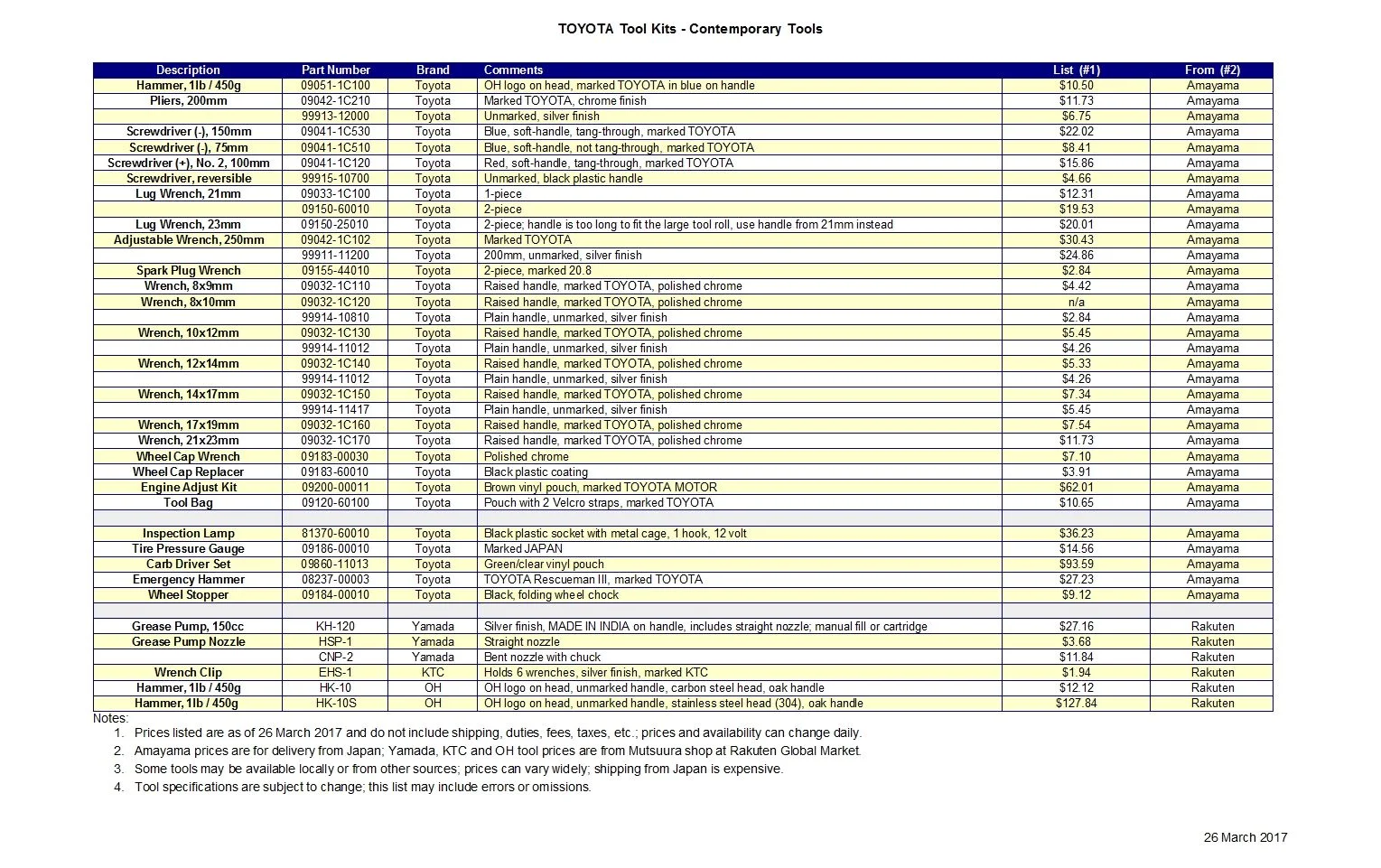The image size is (1381, 868).
Task: Click the page title 'TOYOTA Tool Kits - Contemporary Tools'
Action: [690, 29]
